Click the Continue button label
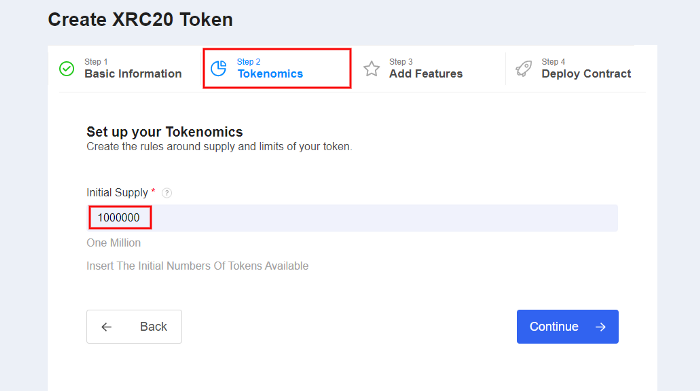This screenshot has width=700, height=391. [x=554, y=327]
